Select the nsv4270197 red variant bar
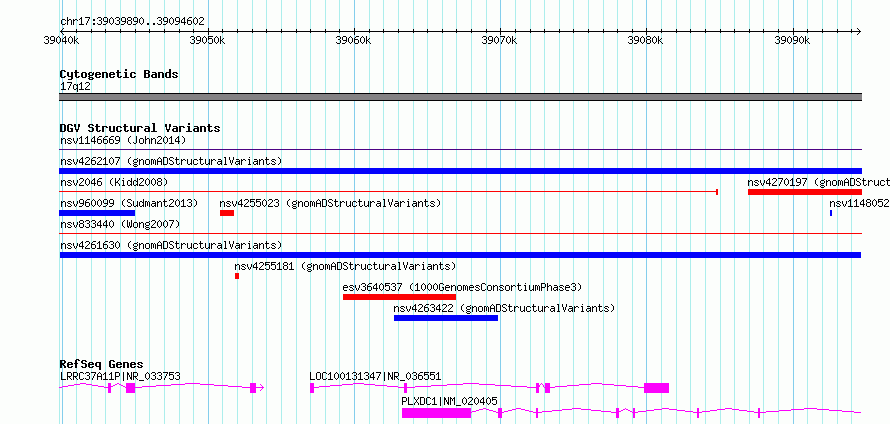This screenshot has width=890, height=424. click(x=805, y=192)
